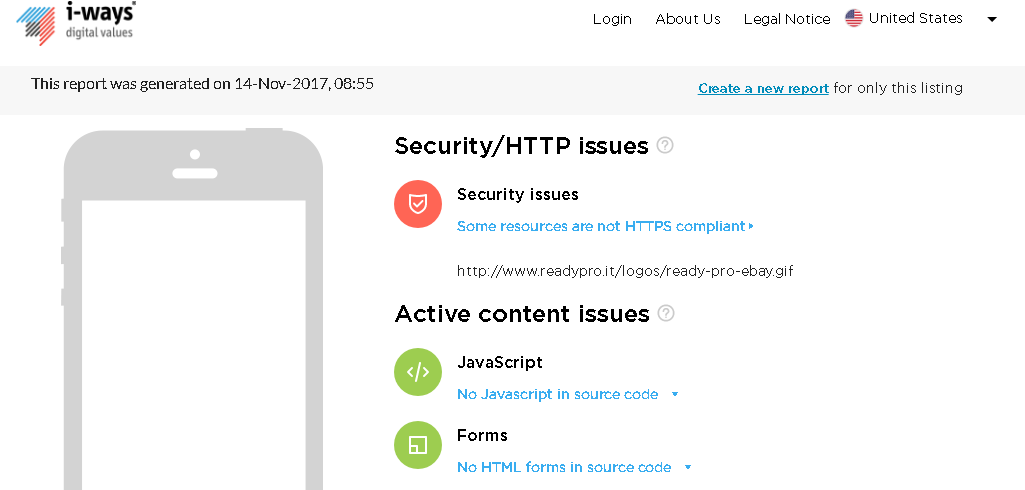Open the Legal Notice page

tap(787, 19)
